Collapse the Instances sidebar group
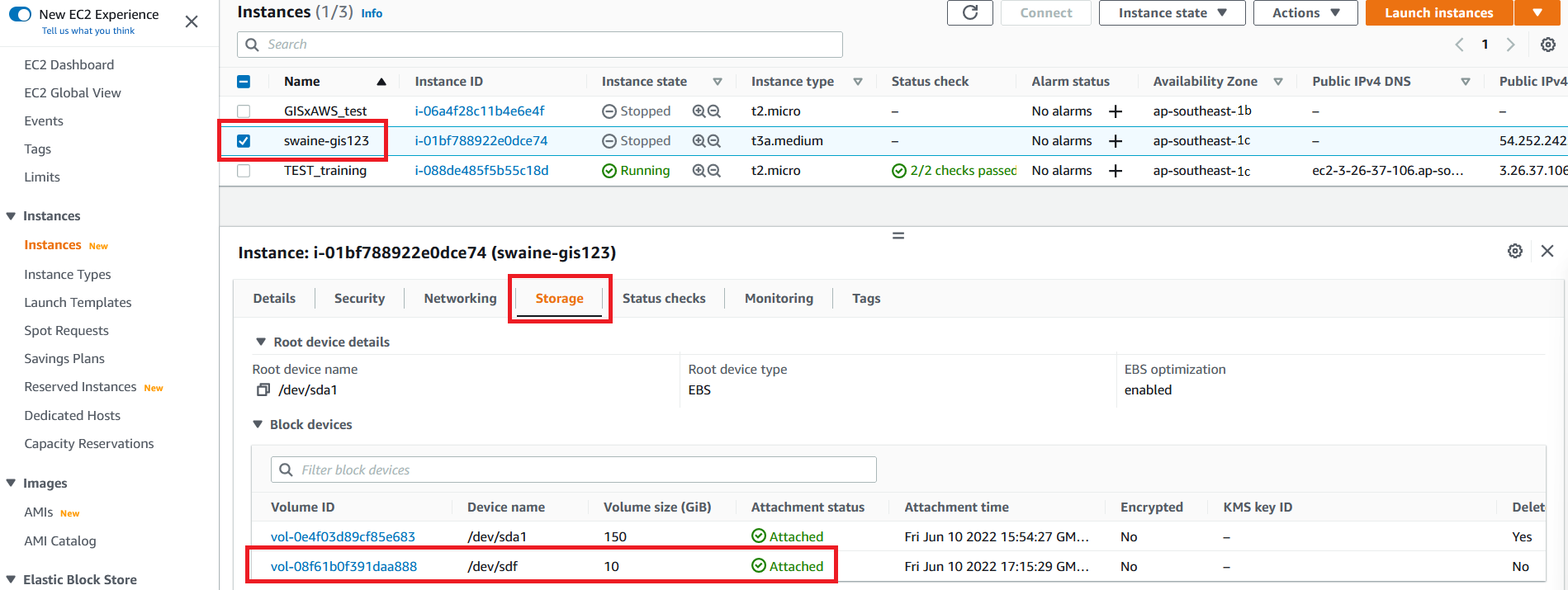Viewport: 1568px width, 590px height. [x=11, y=216]
